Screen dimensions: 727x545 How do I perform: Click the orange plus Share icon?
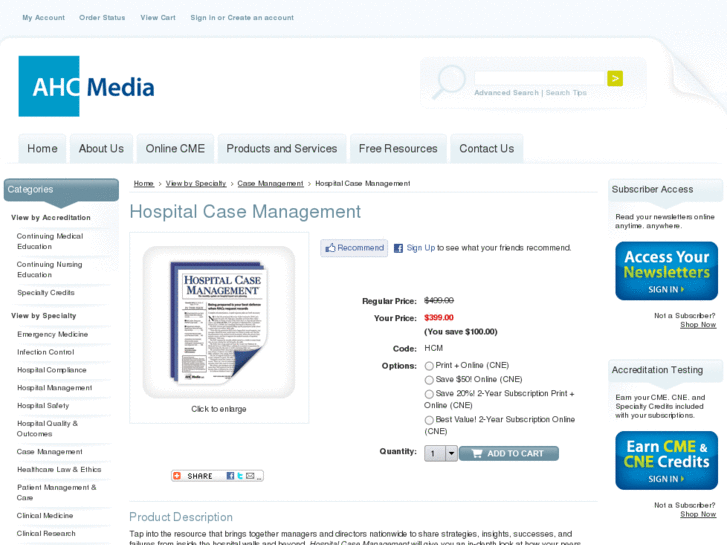177,476
